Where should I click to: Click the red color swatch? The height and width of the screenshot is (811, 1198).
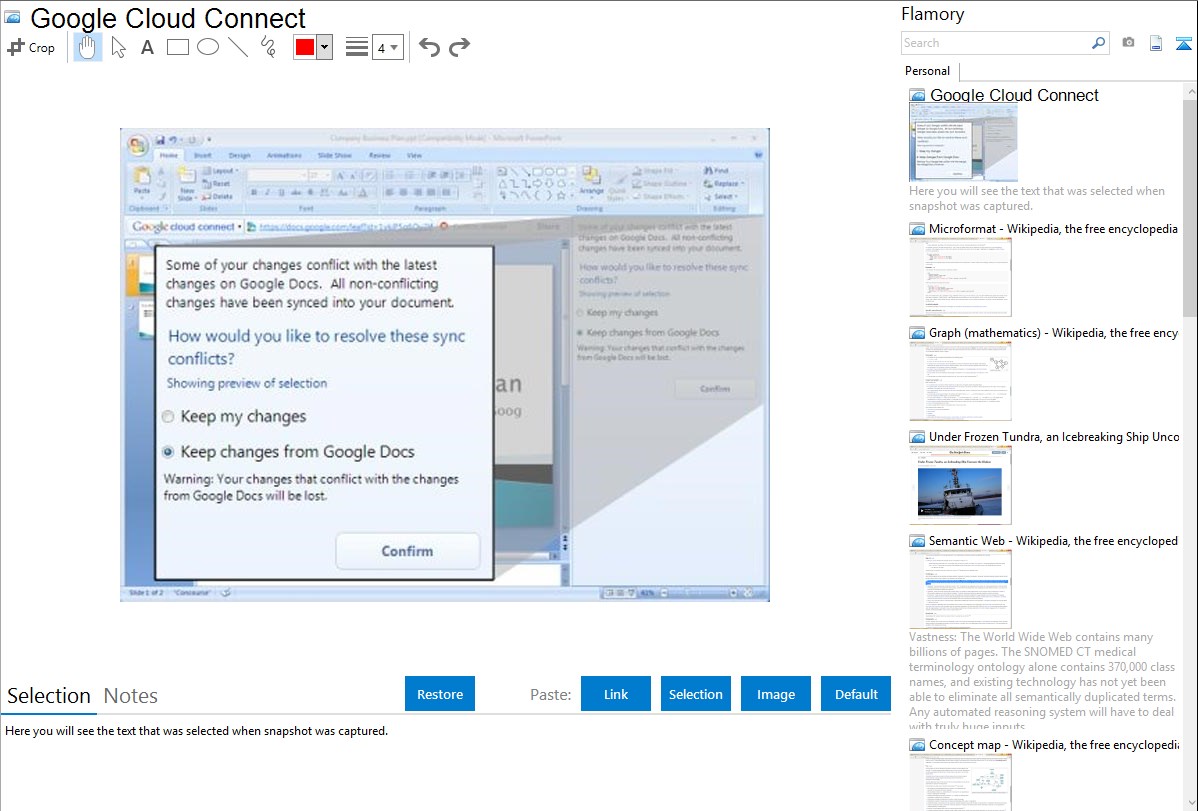click(305, 47)
